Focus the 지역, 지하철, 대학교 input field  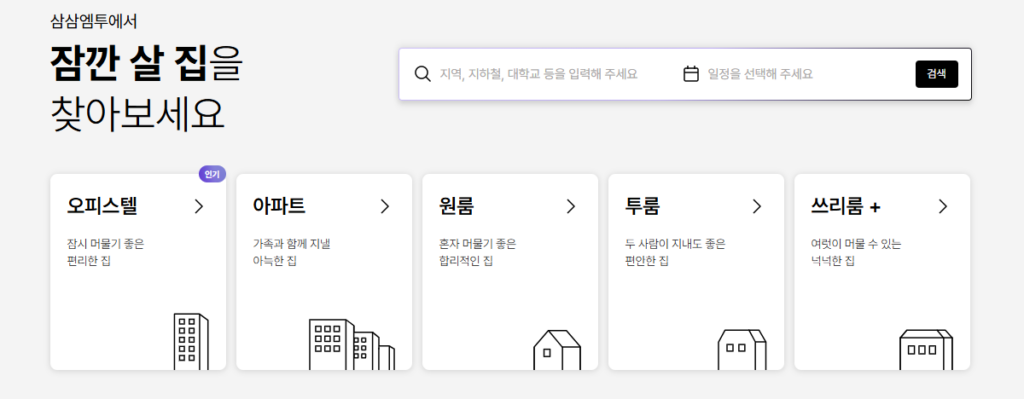click(x=539, y=74)
